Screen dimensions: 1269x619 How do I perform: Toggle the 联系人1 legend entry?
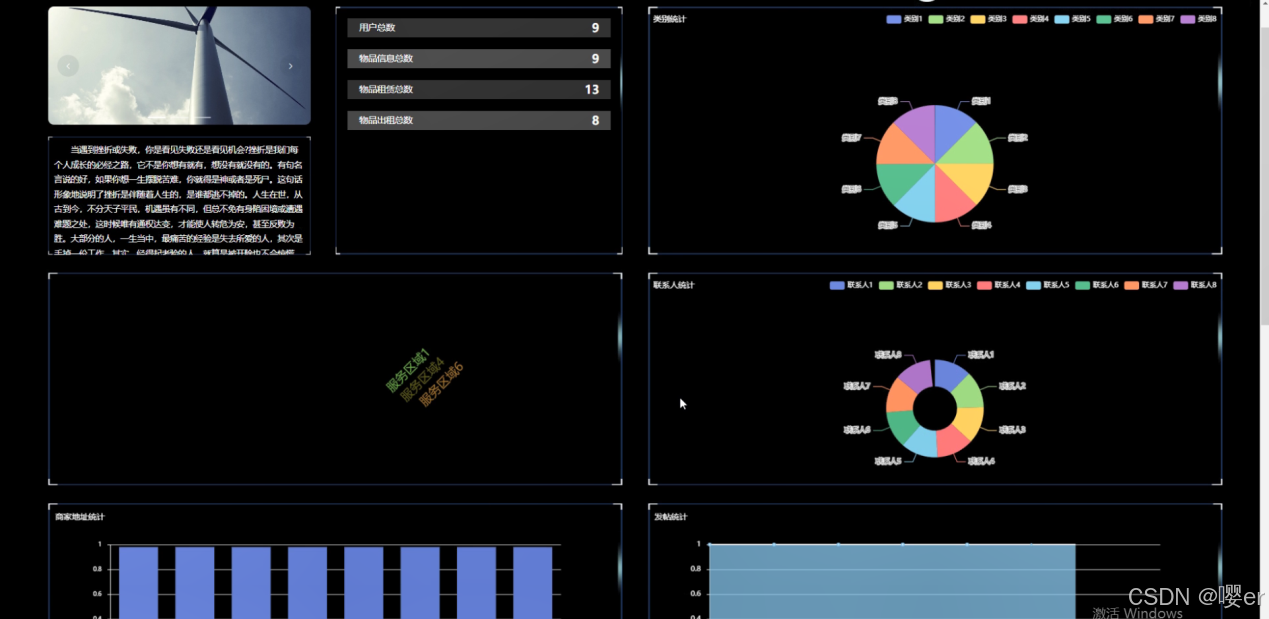851,285
